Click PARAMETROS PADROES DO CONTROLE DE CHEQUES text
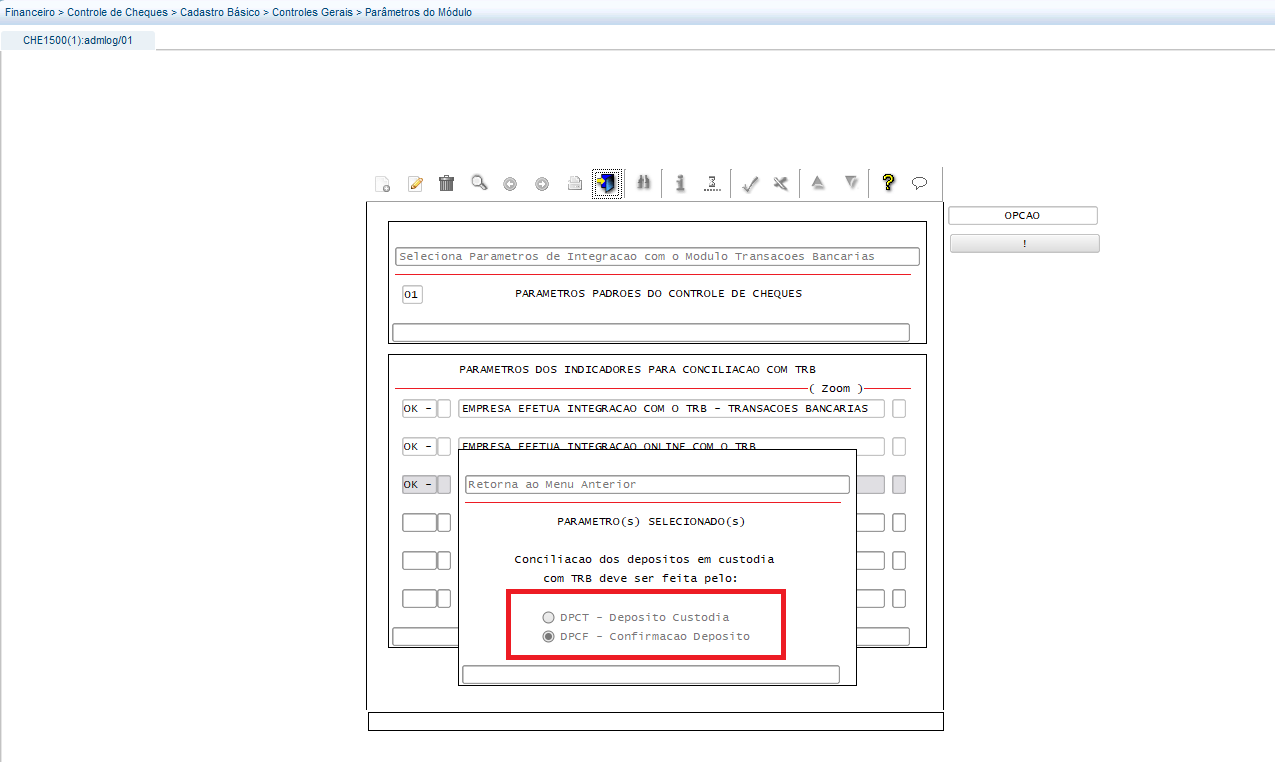1275x762 pixels. [x=658, y=294]
